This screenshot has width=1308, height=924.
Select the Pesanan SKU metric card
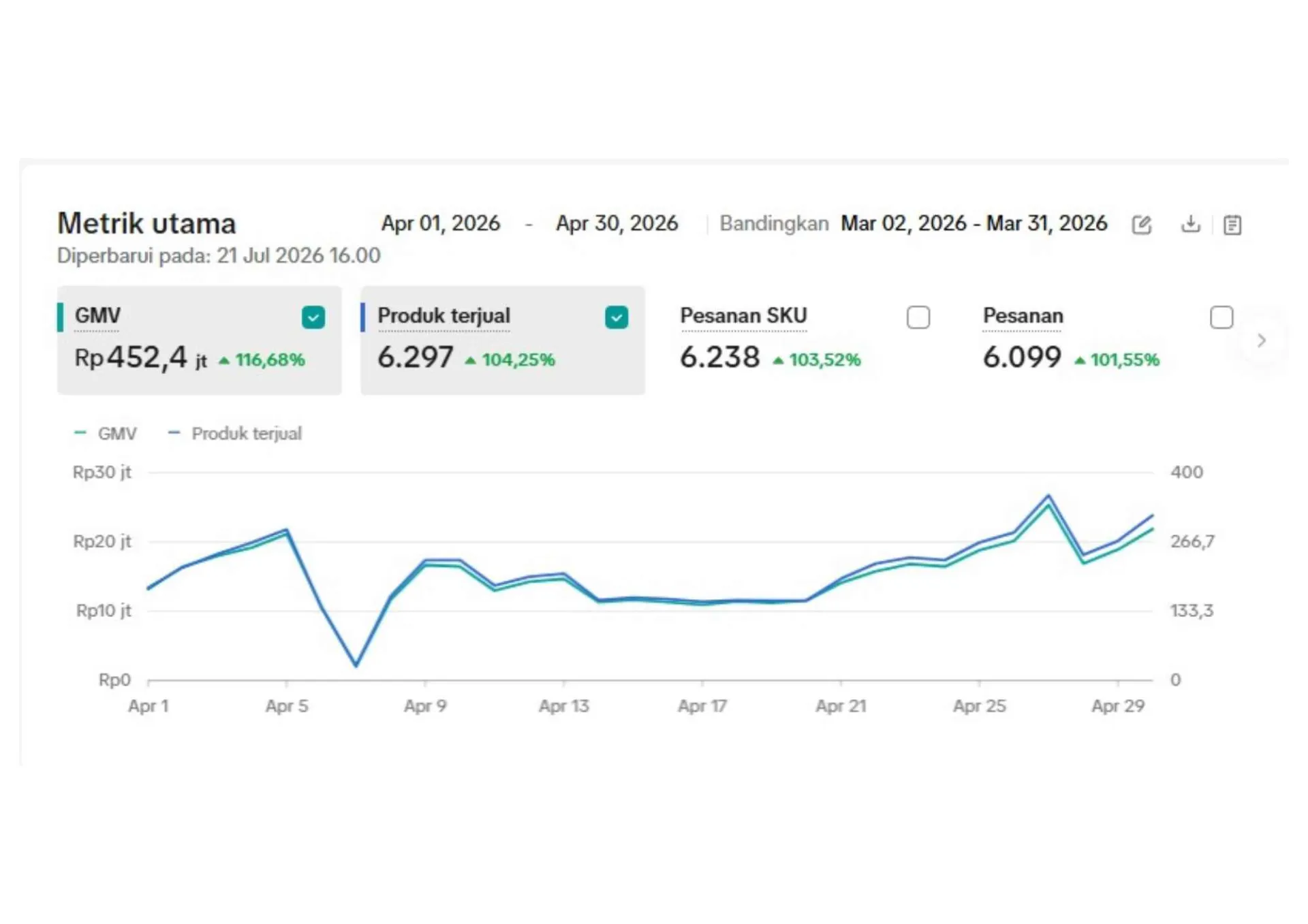tap(805, 340)
